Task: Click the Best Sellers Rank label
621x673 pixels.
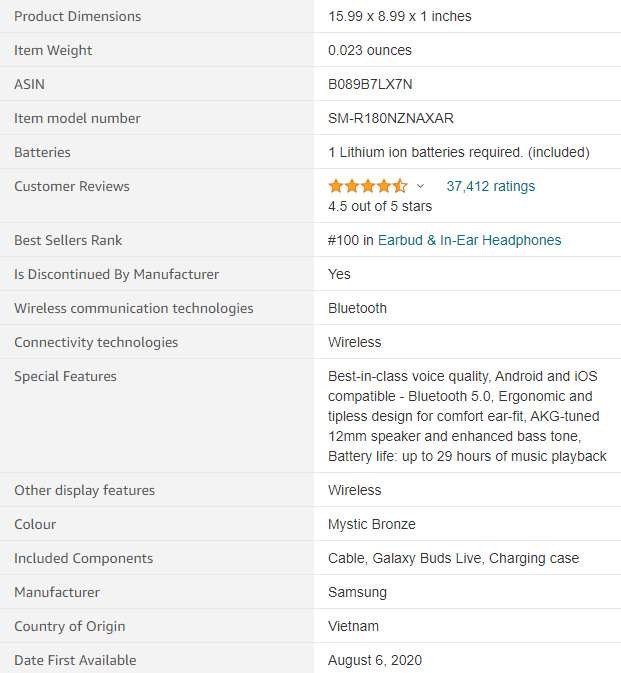Action: tap(68, 240)
